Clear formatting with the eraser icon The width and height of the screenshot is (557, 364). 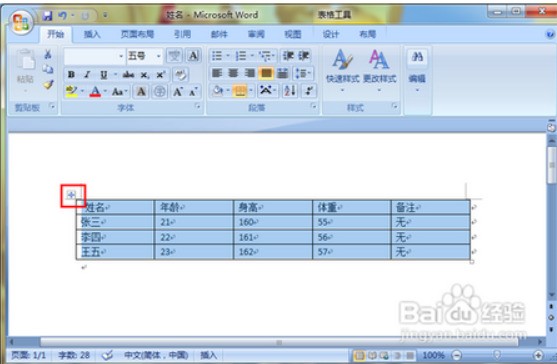click(180, 75)
